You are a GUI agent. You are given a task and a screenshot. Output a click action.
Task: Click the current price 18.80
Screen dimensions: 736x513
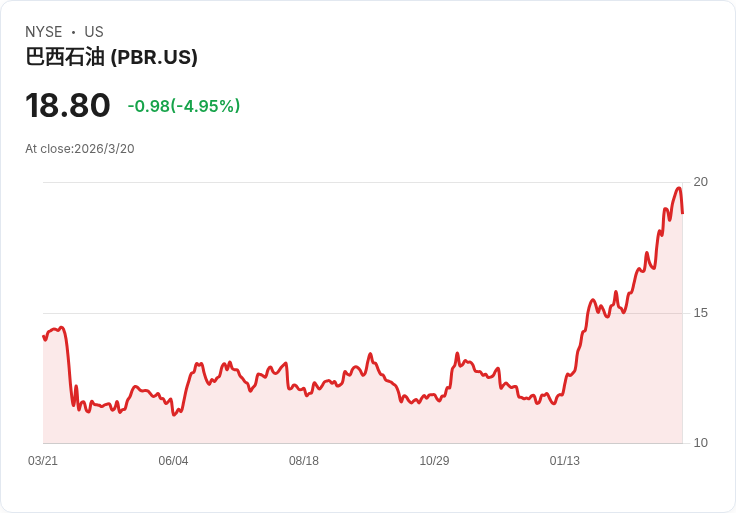(68, 106)
